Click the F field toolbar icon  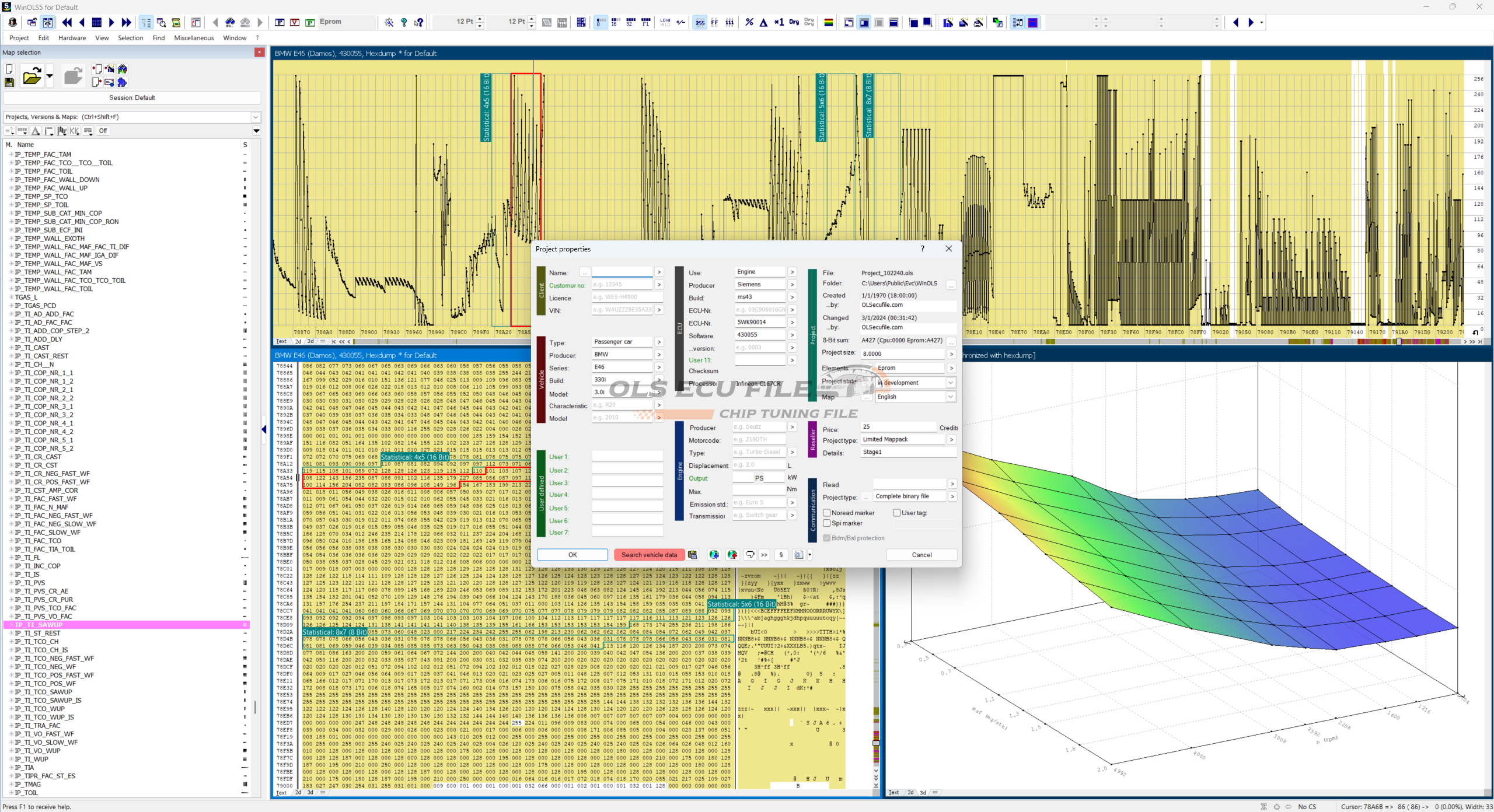point(280,22)
